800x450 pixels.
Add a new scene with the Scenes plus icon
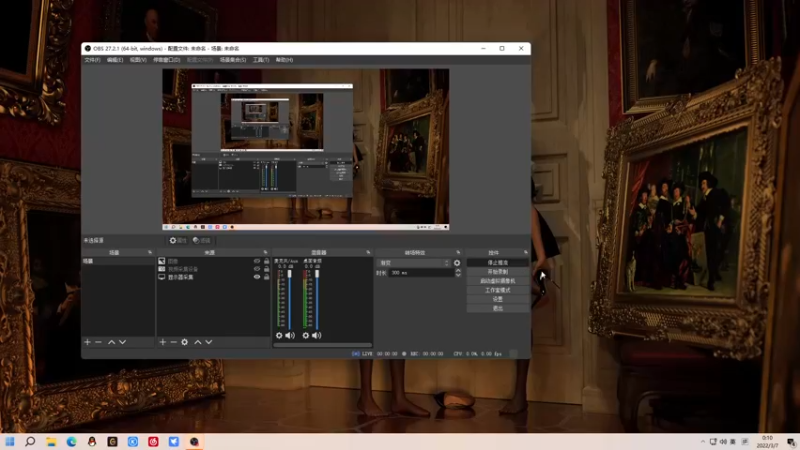tap(87, 342)
